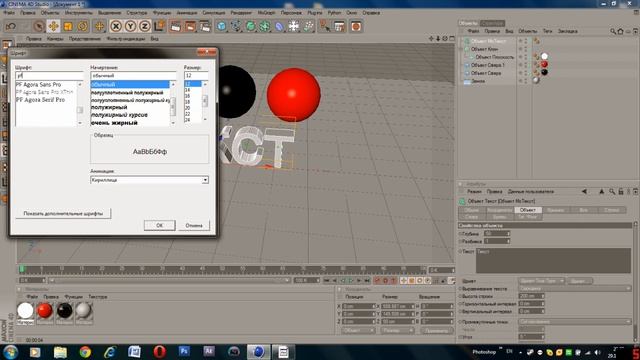Click the back arrow in Attributes manager

[584, 191]
